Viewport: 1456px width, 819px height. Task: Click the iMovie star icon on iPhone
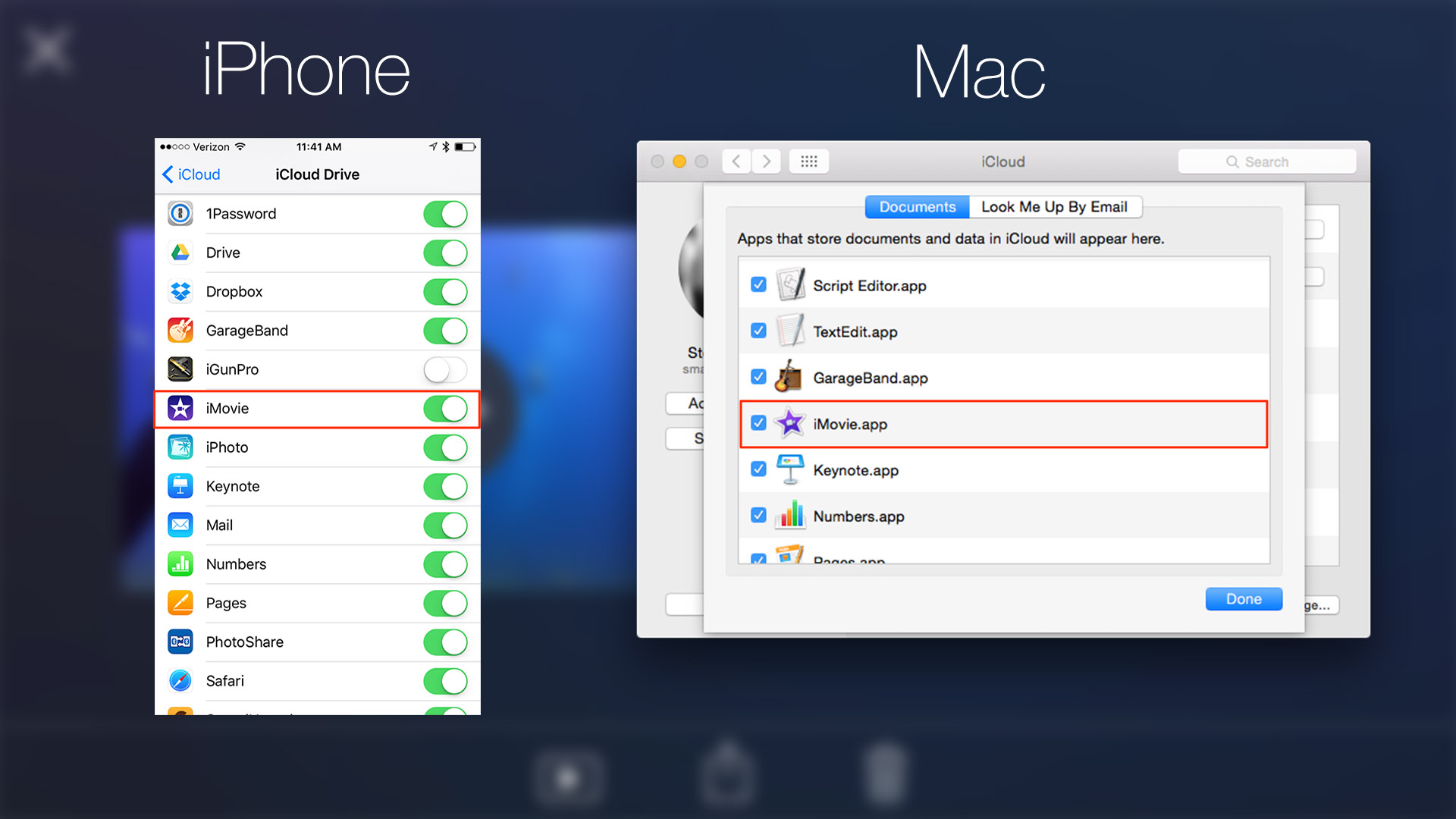(180, 409)
